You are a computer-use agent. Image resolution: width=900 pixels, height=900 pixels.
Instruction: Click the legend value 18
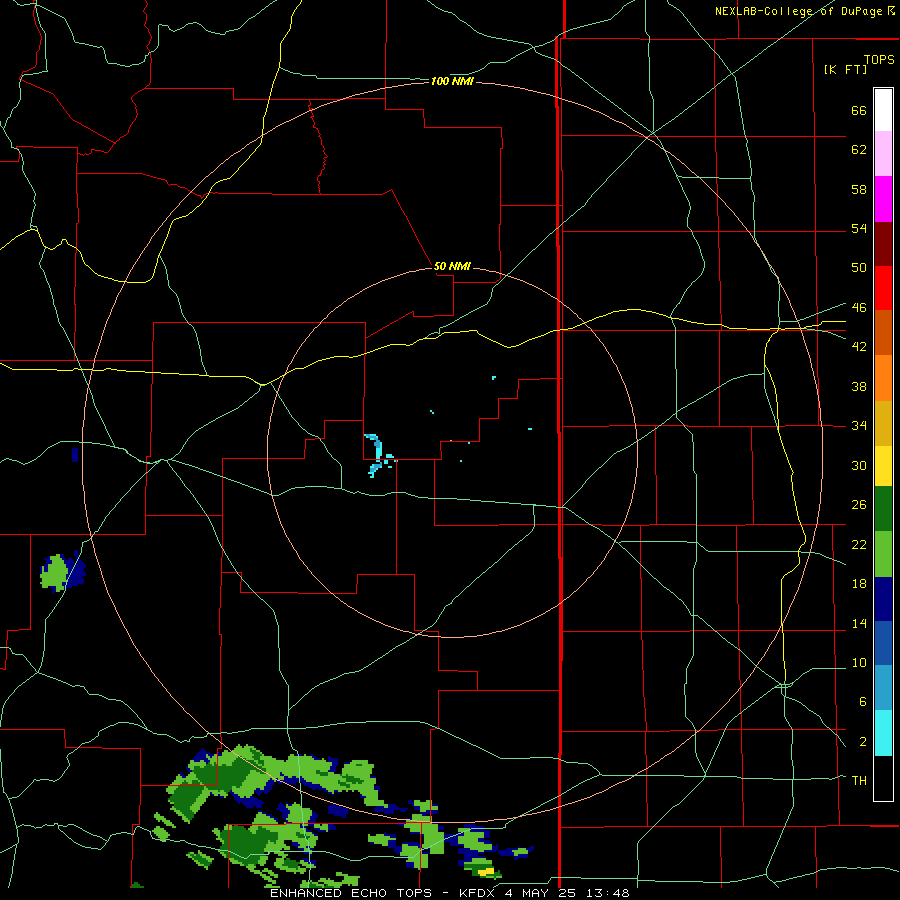click(859, 584)
